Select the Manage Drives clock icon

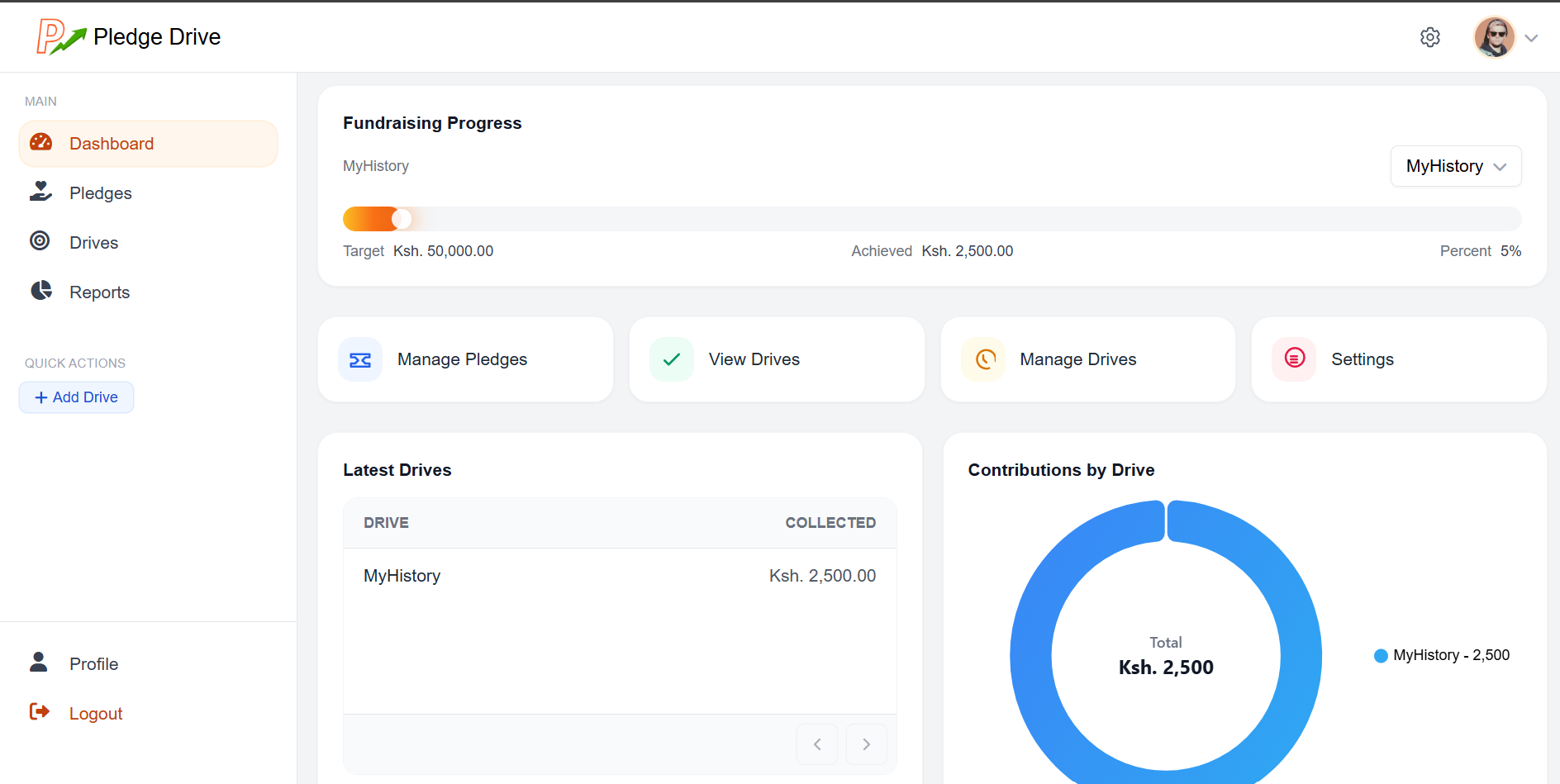983,359
